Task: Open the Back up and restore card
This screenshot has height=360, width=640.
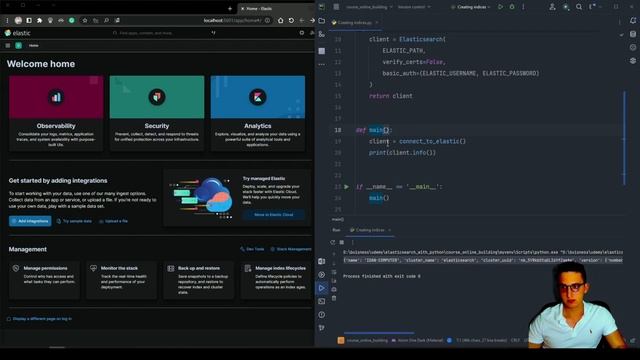Action: 199,280
